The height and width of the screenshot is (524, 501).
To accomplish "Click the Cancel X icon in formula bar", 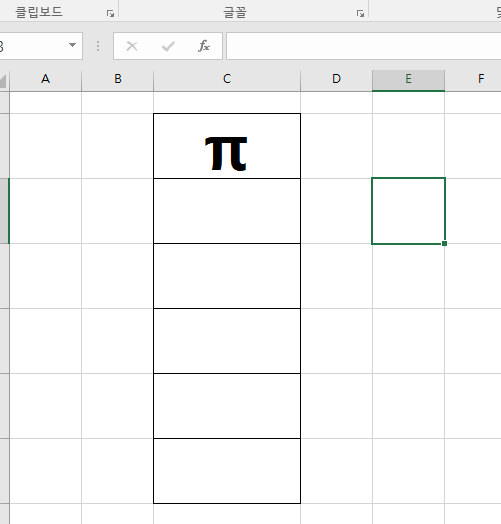I will (132, 46).
